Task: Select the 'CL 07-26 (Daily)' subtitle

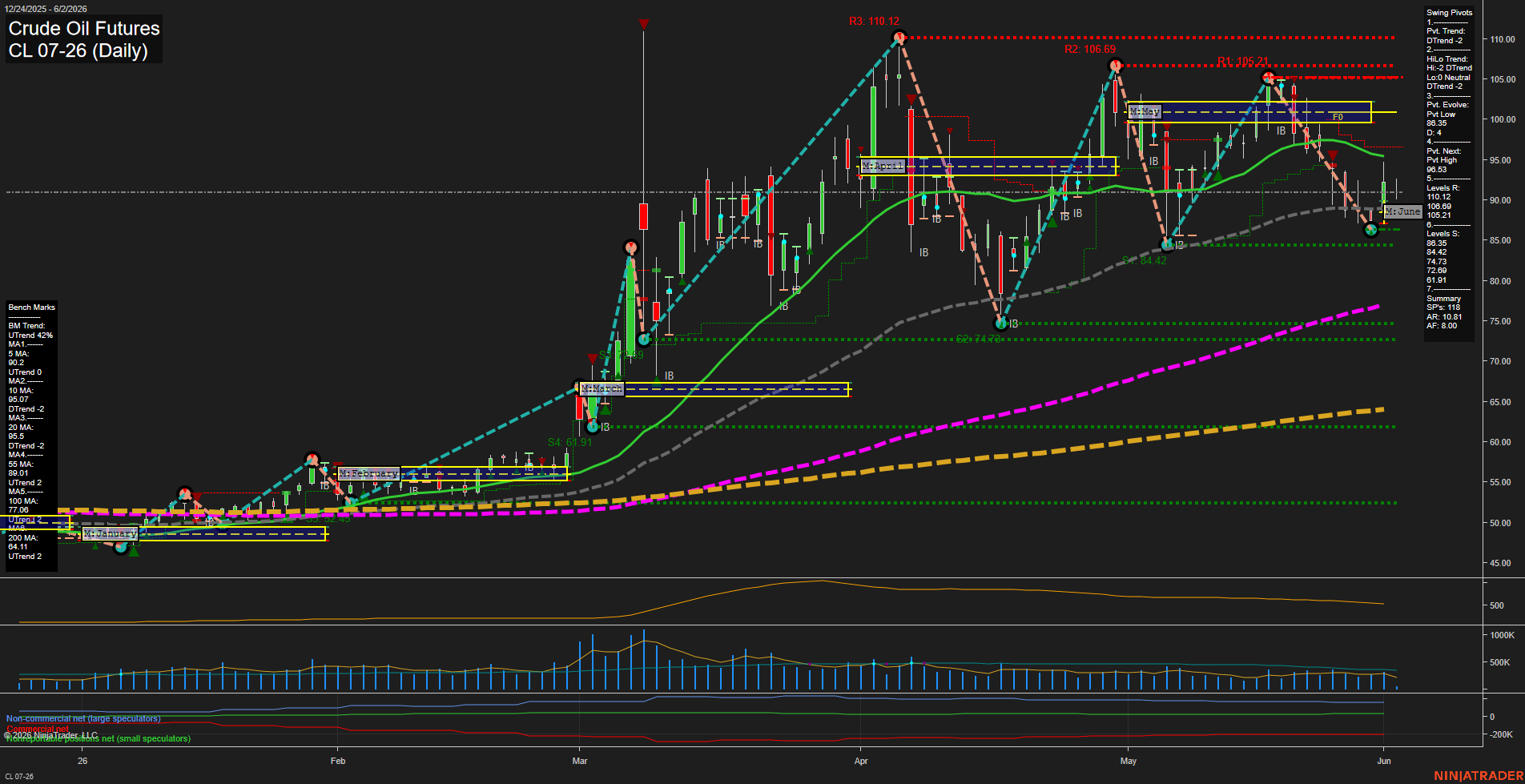Action: point(78,50)
